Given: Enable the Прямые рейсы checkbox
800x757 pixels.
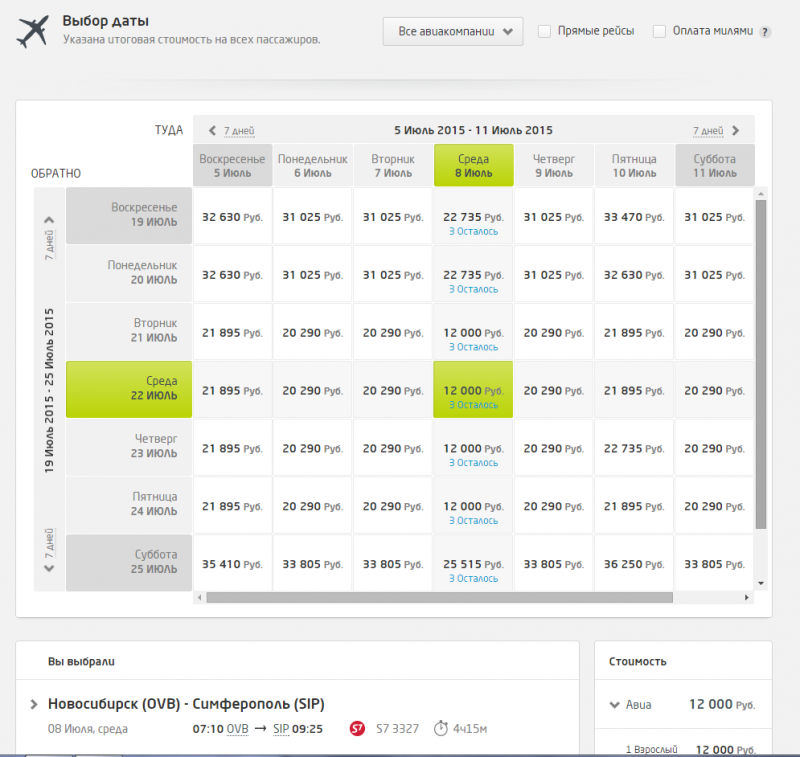Looking at the screenshot, I should pos(545,31).
